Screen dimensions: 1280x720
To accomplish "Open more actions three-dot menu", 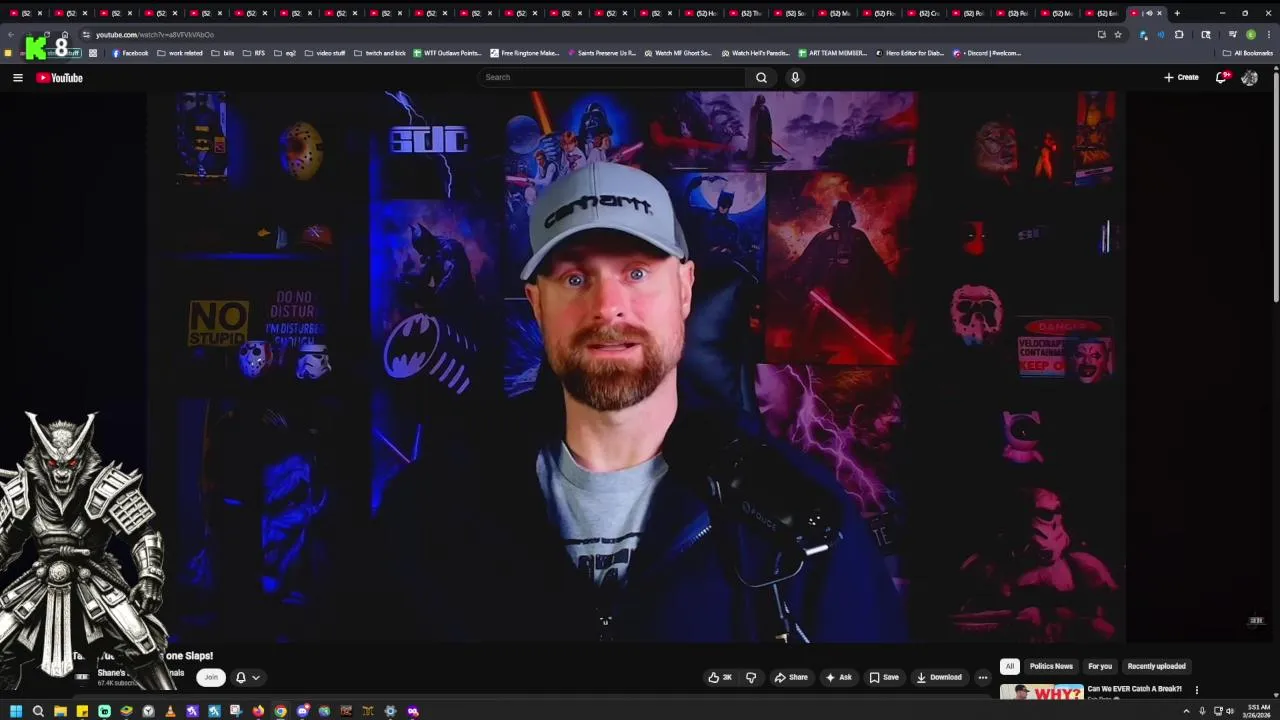I will [982, 677].
